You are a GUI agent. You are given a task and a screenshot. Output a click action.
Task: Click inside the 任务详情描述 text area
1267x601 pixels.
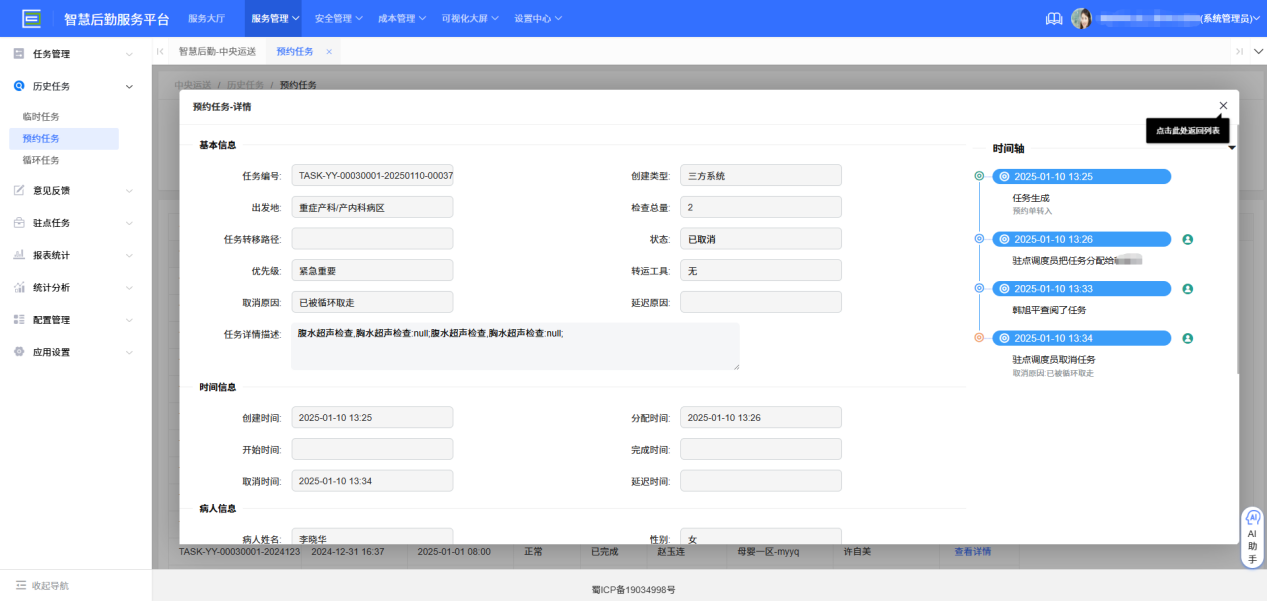(x=513, y=346)
